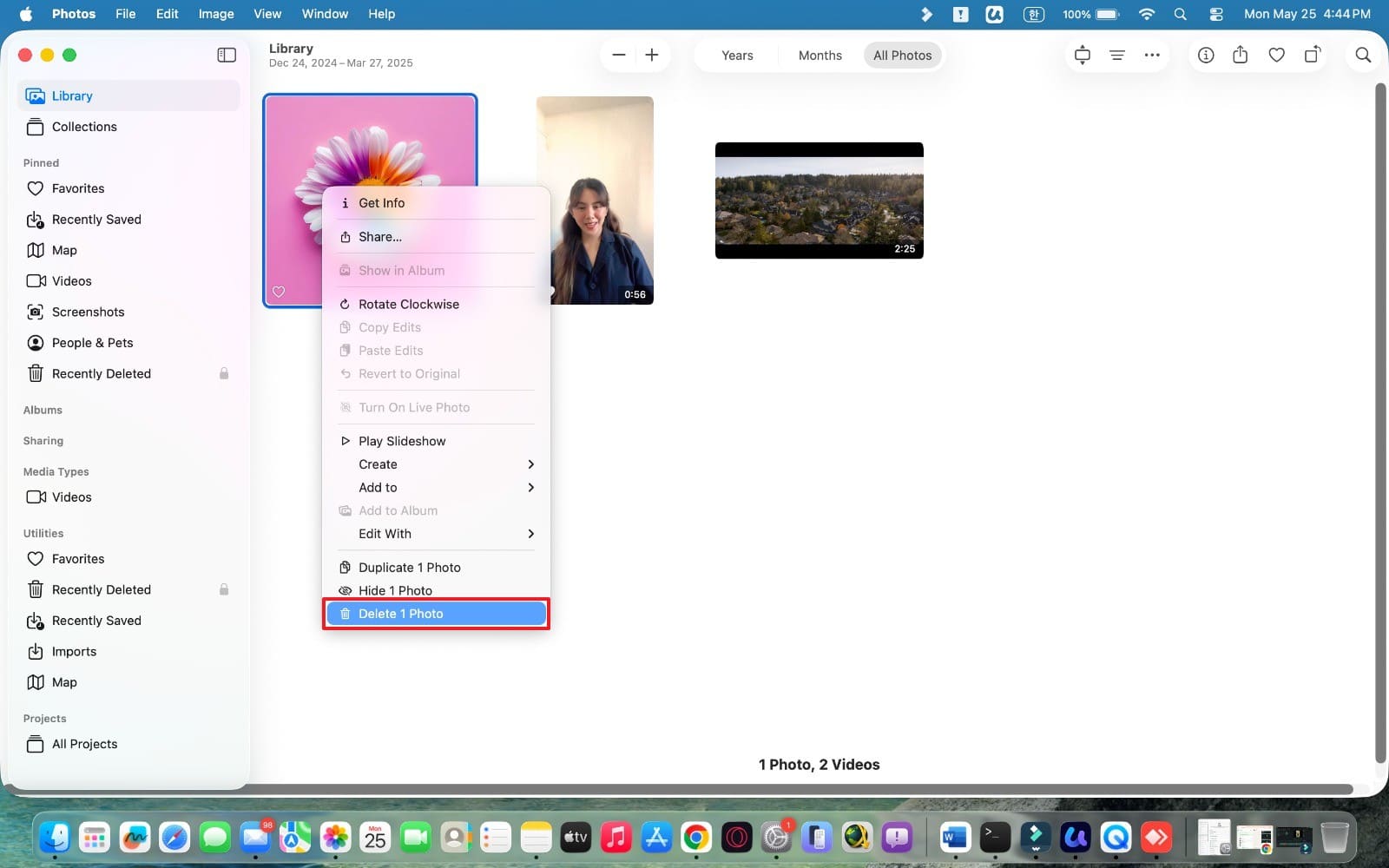Viewport: 1389px width, 868px height.
Task: Open pinned Videos in sidebar
Action: [128, 281]
